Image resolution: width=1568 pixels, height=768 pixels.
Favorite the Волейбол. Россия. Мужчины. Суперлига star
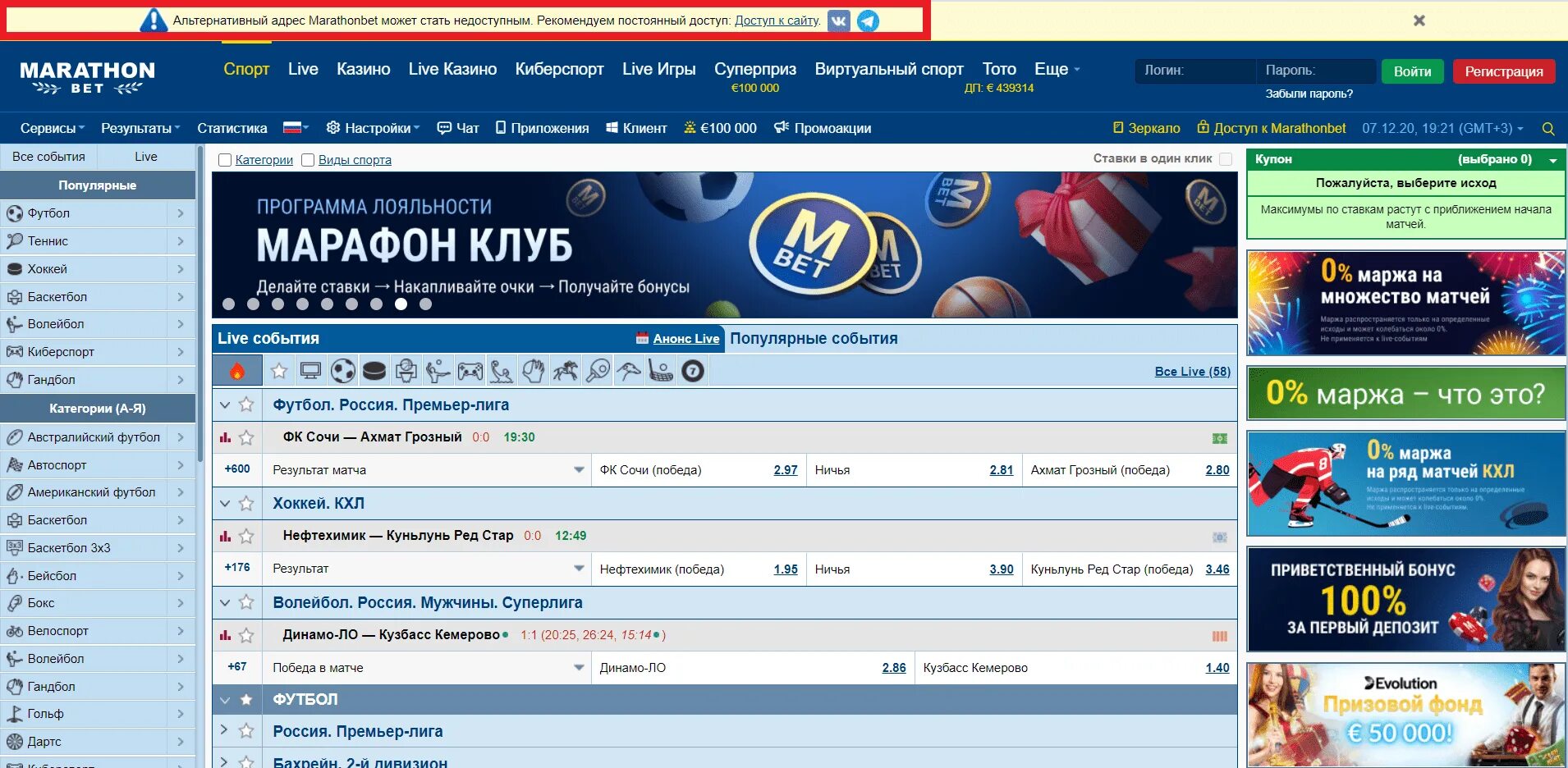246,602
